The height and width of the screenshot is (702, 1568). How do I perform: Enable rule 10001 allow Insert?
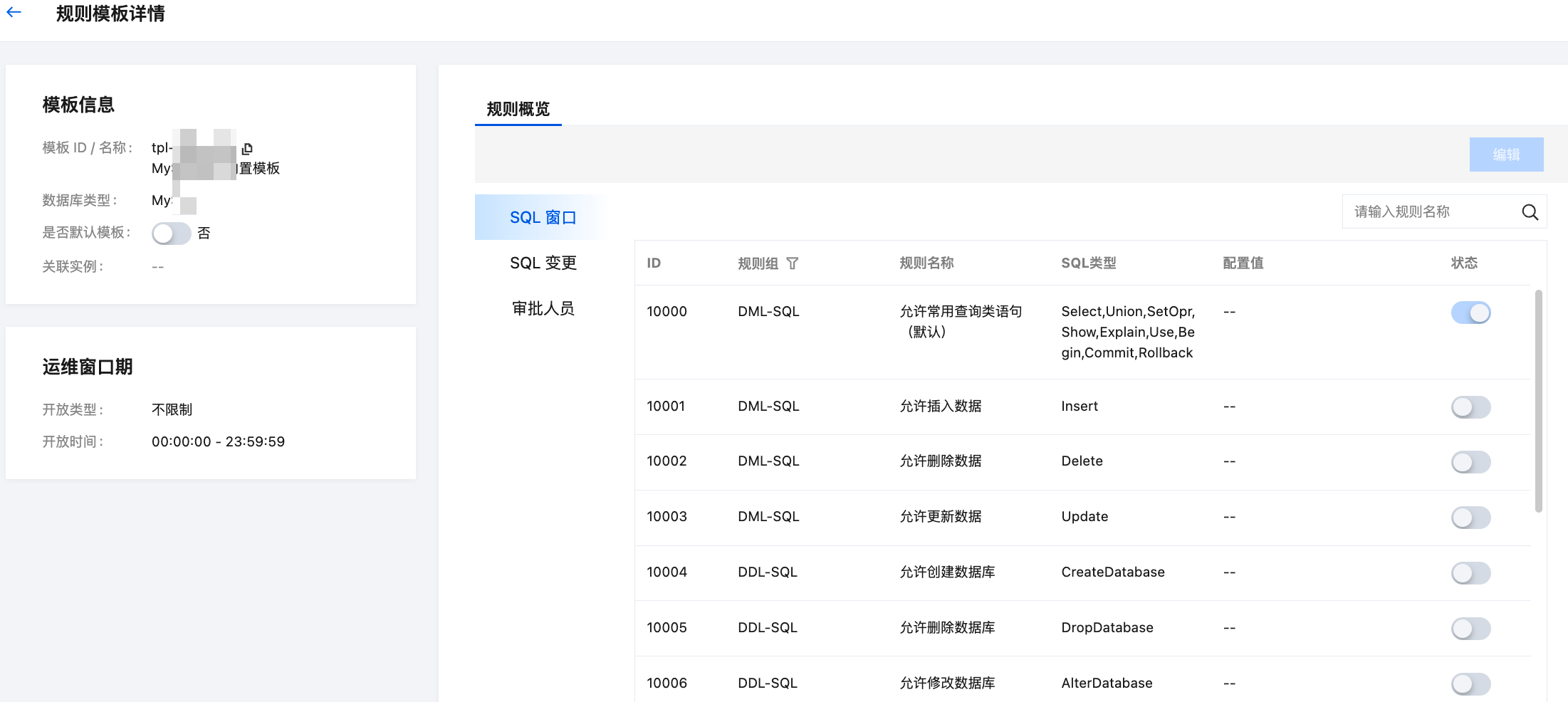pyautogui.click(x=1470, y=407)
